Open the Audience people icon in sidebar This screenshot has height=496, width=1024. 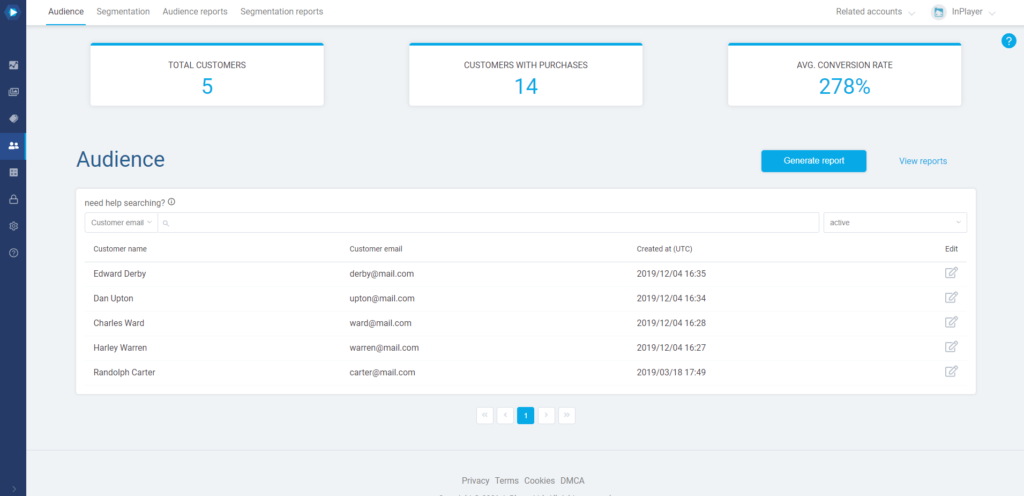pos(13,146)
